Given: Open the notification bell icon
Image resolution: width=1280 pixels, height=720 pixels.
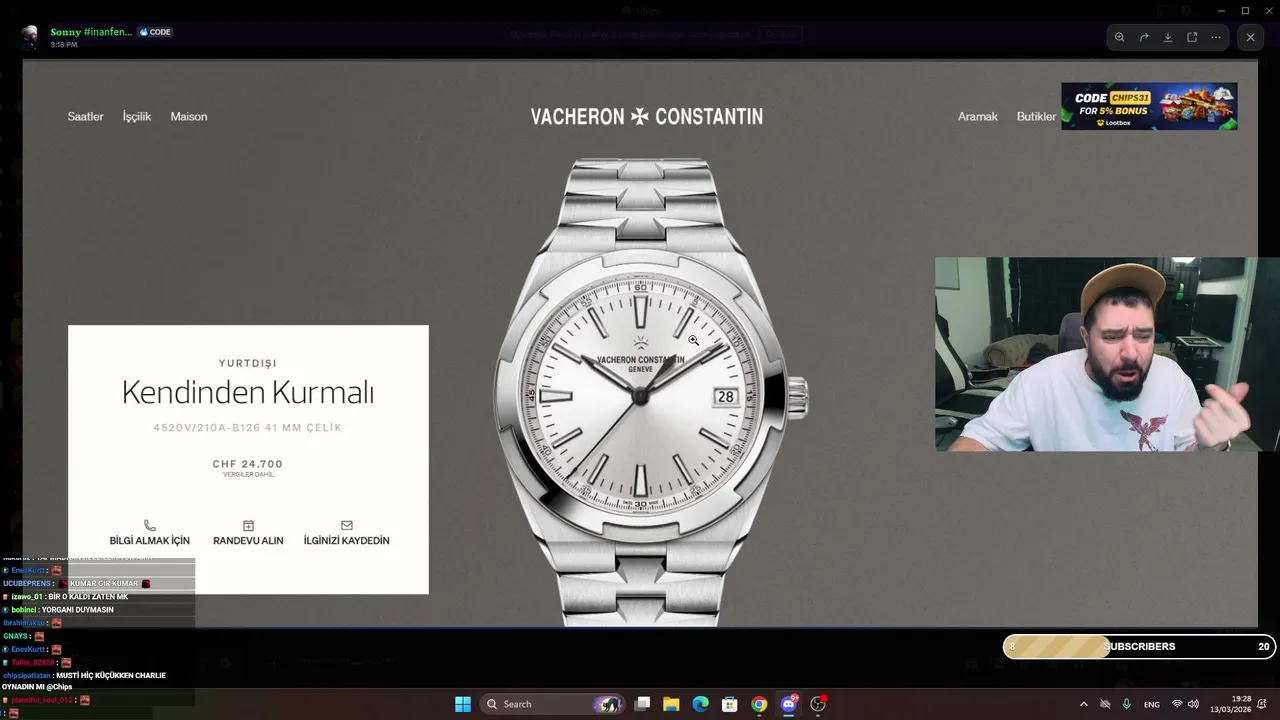Looking at the screenshot, I should [x=1263, y=704].
